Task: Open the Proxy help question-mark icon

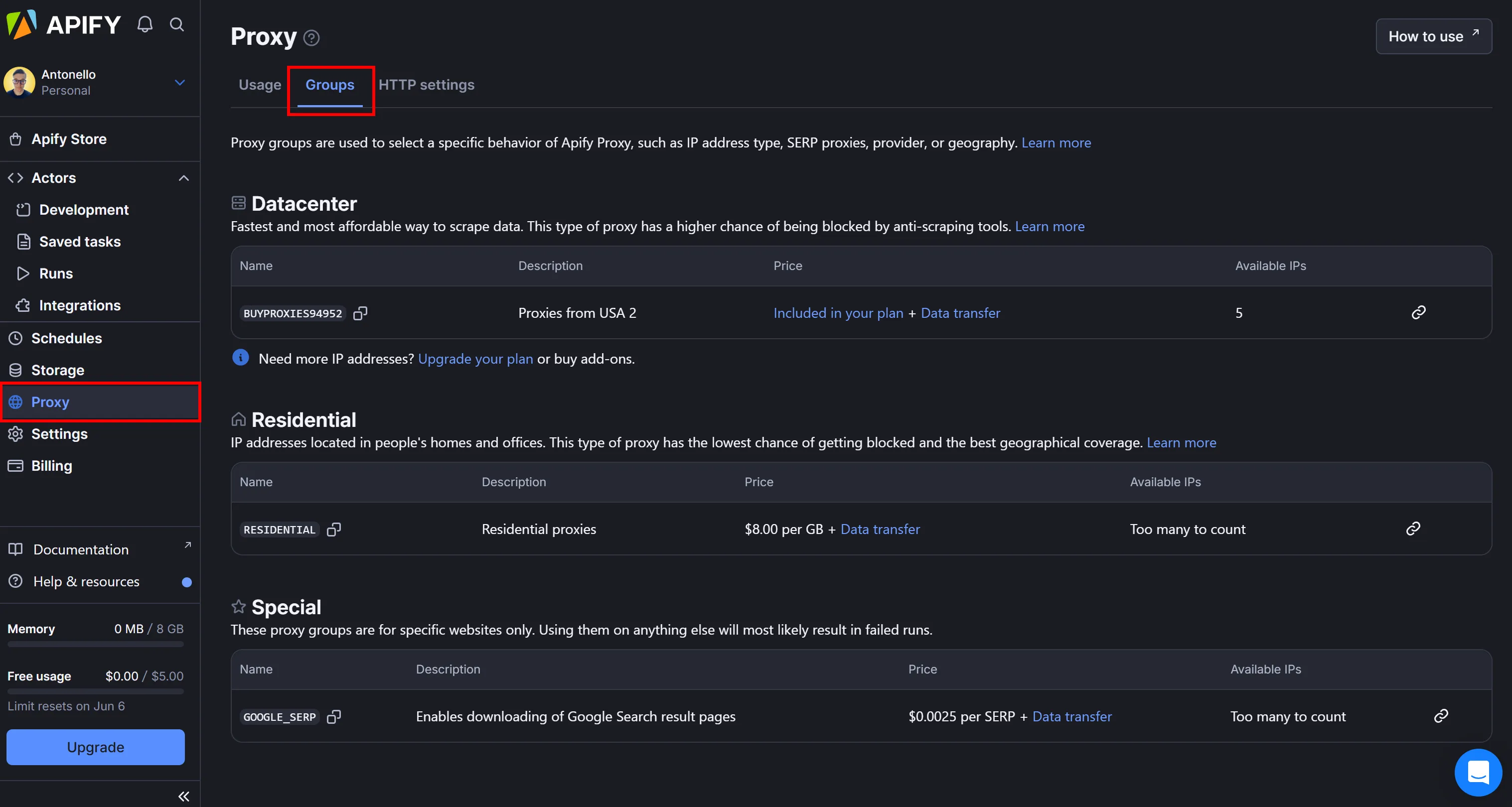Action: point(311,38)
